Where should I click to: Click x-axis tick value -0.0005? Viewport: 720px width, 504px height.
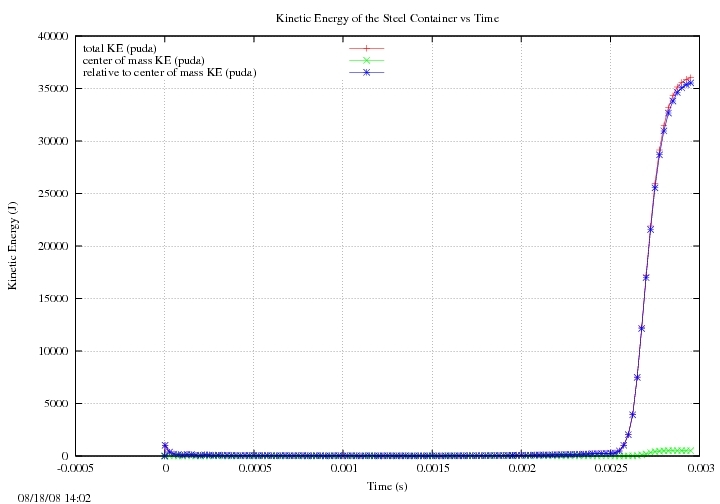pos(75,468)
